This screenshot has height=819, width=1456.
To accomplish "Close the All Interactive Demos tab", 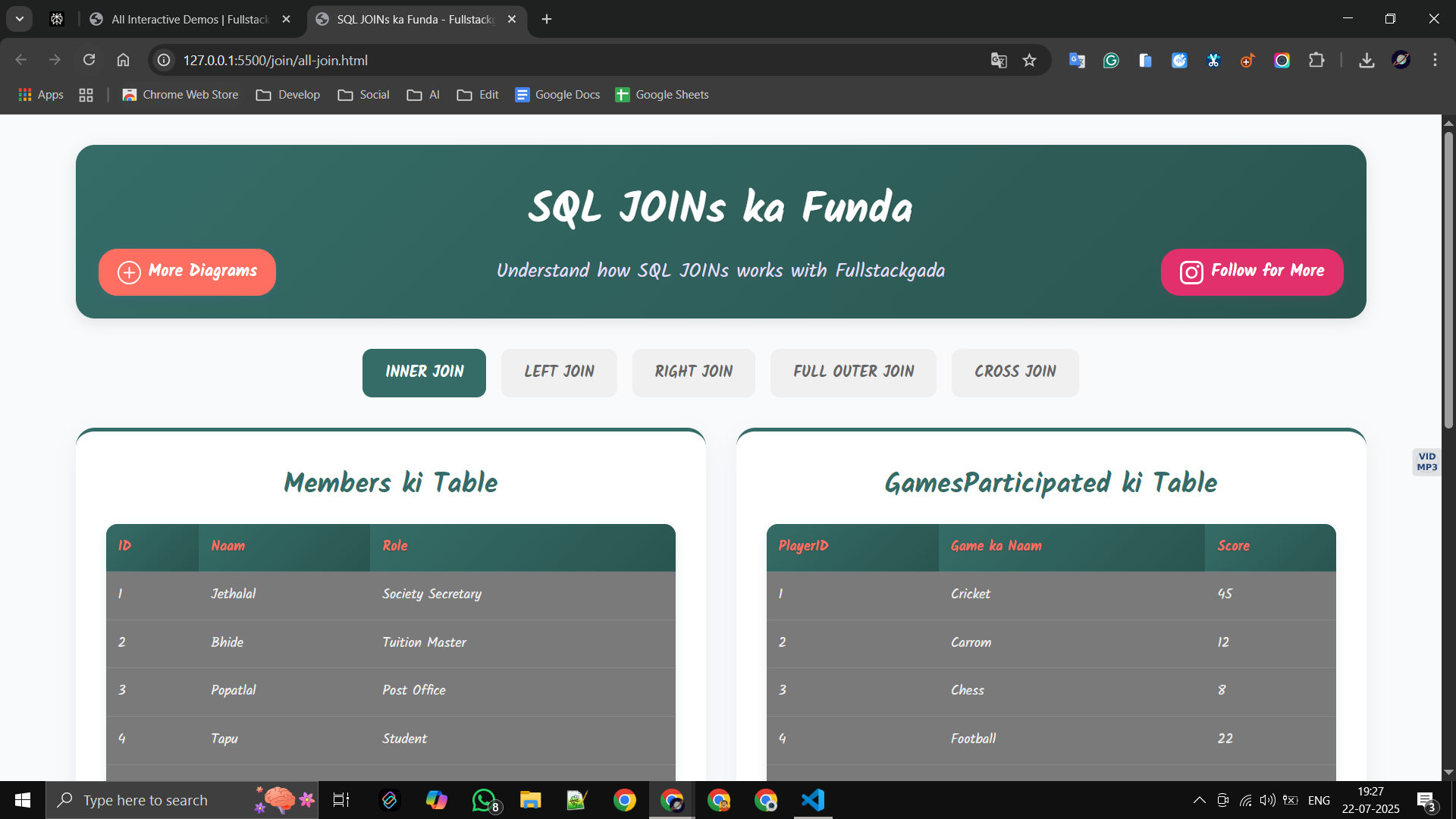I will (286, 19).
